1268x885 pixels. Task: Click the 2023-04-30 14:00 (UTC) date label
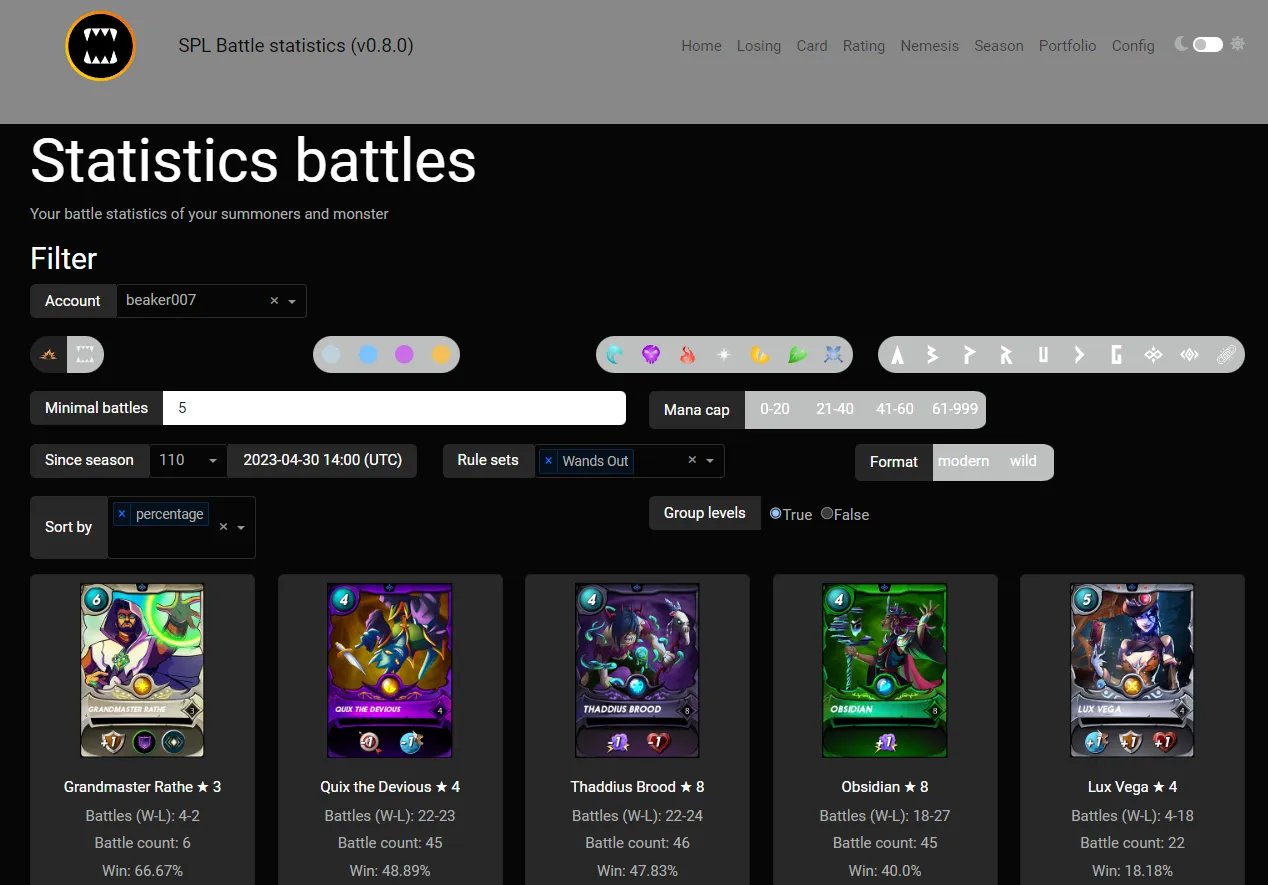[x=322, y=460]
